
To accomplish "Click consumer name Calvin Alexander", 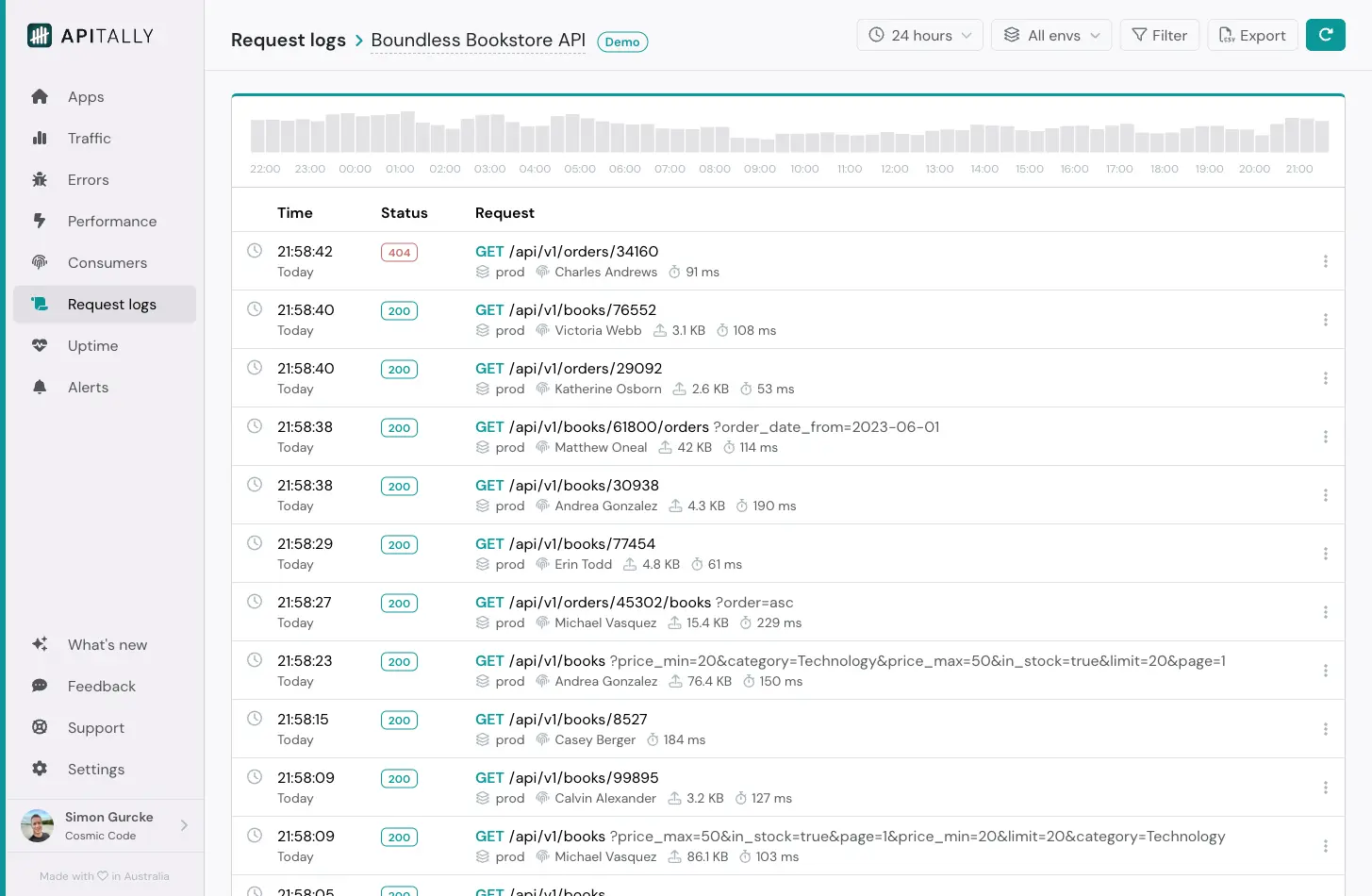I will 605,799.
